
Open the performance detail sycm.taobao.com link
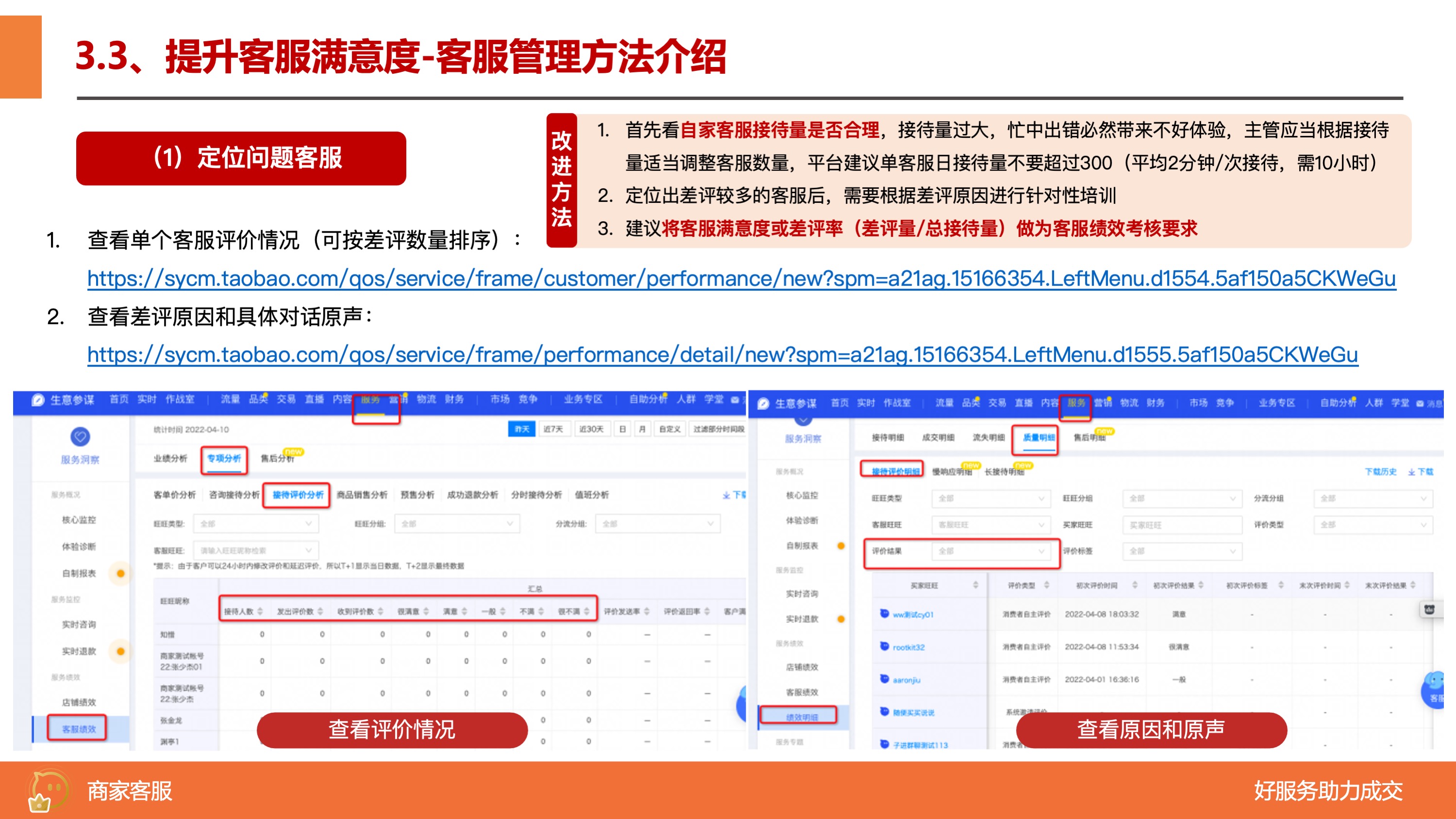(x=722, y=355)
